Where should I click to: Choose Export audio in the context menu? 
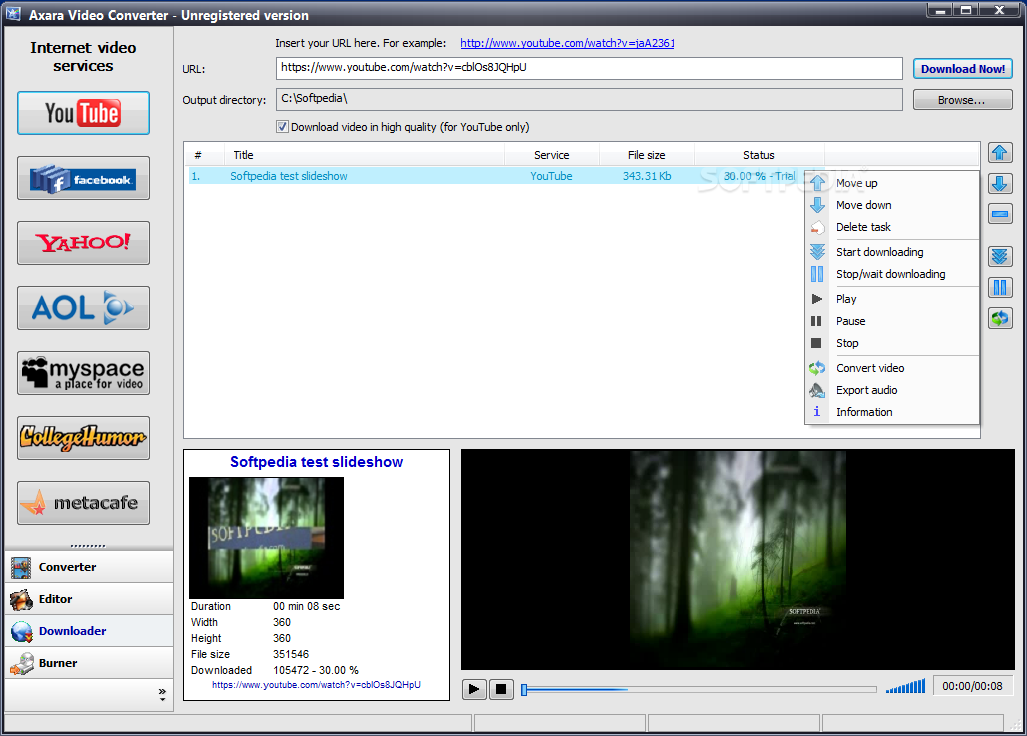pos(891,390)
